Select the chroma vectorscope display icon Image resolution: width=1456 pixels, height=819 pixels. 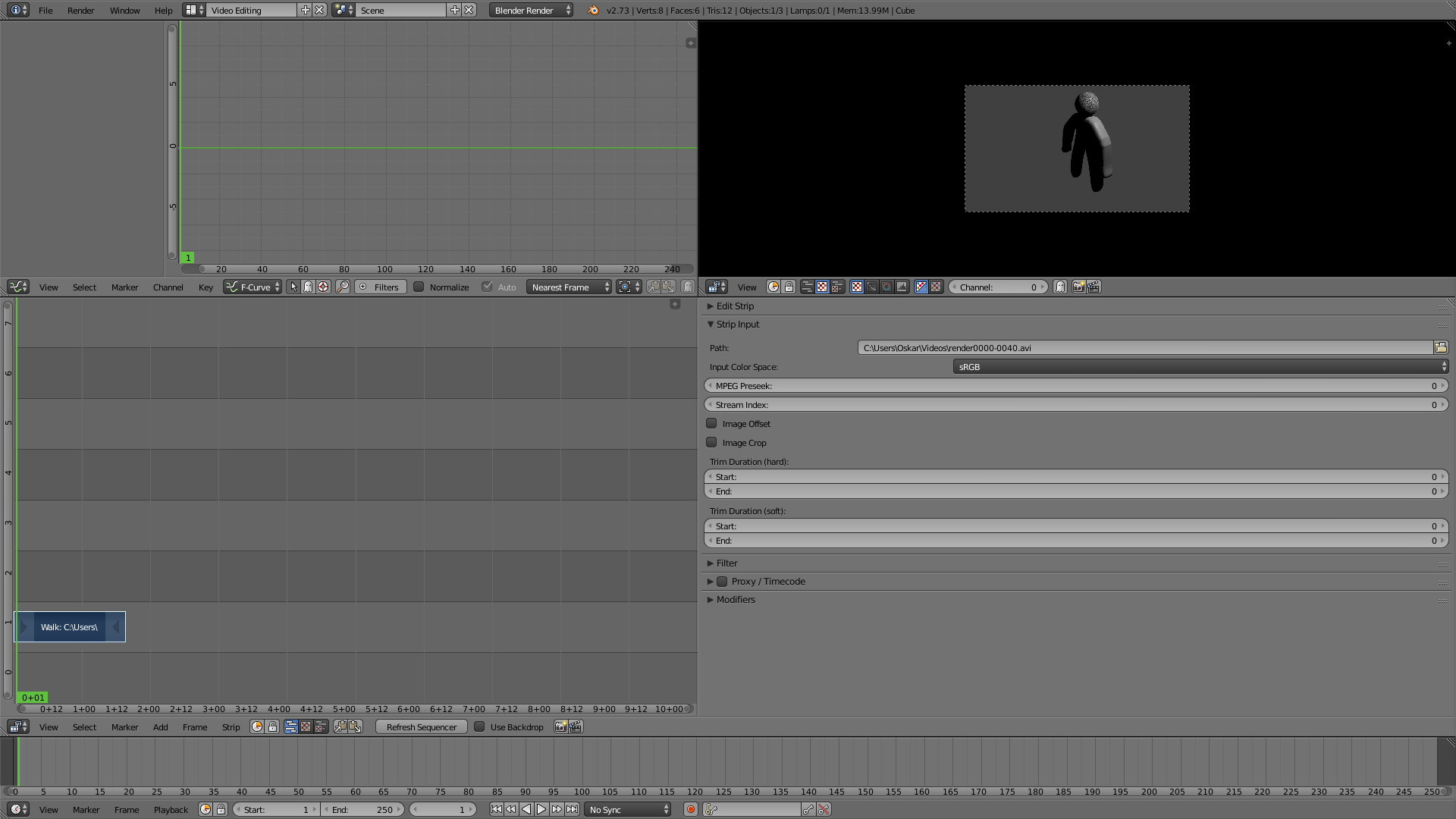[886, 287]
